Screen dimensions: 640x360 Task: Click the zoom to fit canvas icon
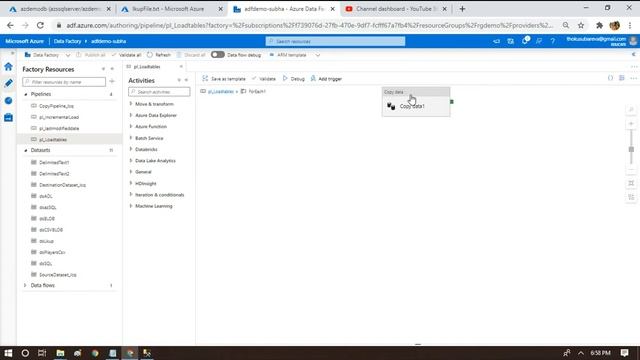[x=631, y=183]
